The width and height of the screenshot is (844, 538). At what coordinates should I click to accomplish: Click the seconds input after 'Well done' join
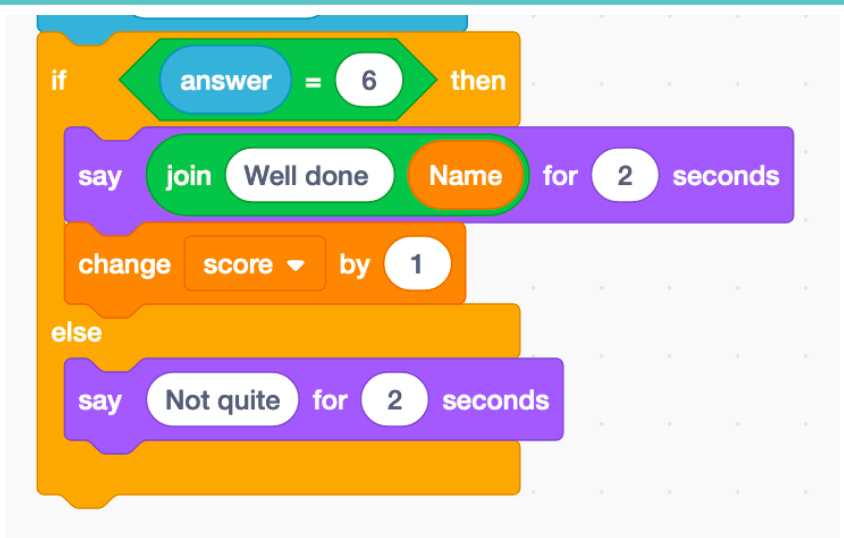tap(625, 176)
